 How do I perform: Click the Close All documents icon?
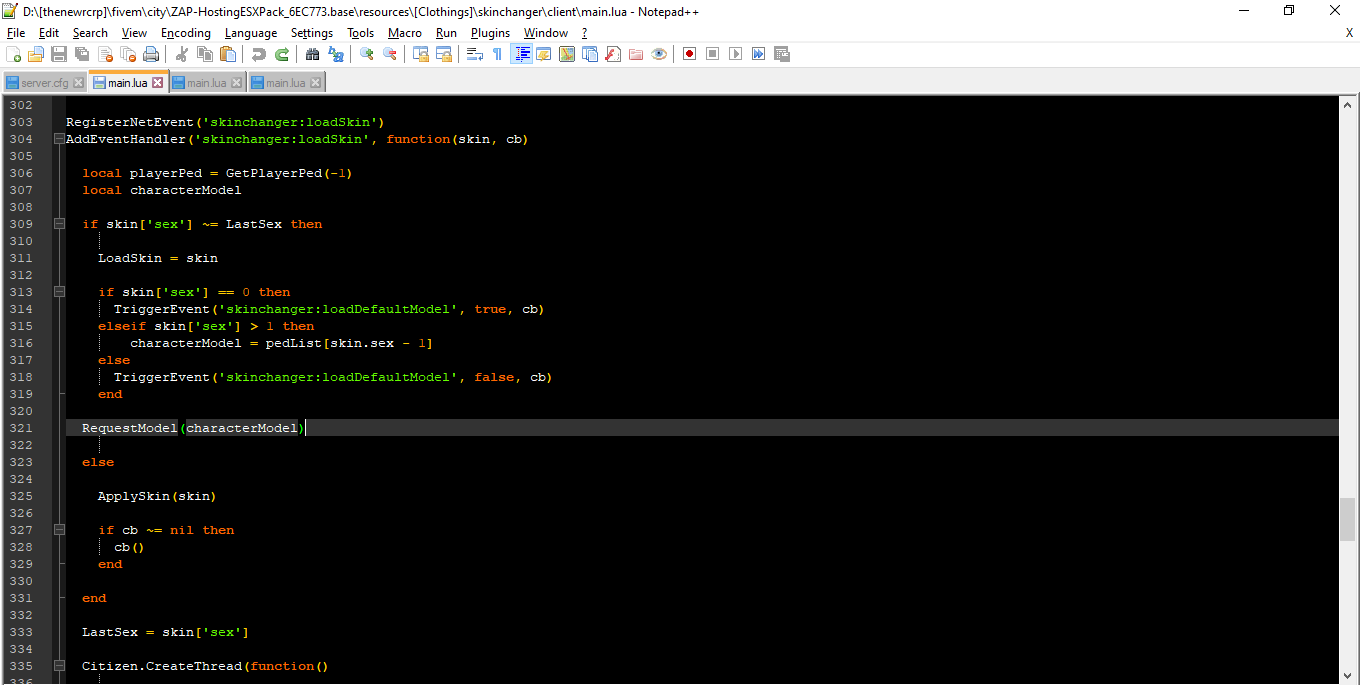click(128, 54)
